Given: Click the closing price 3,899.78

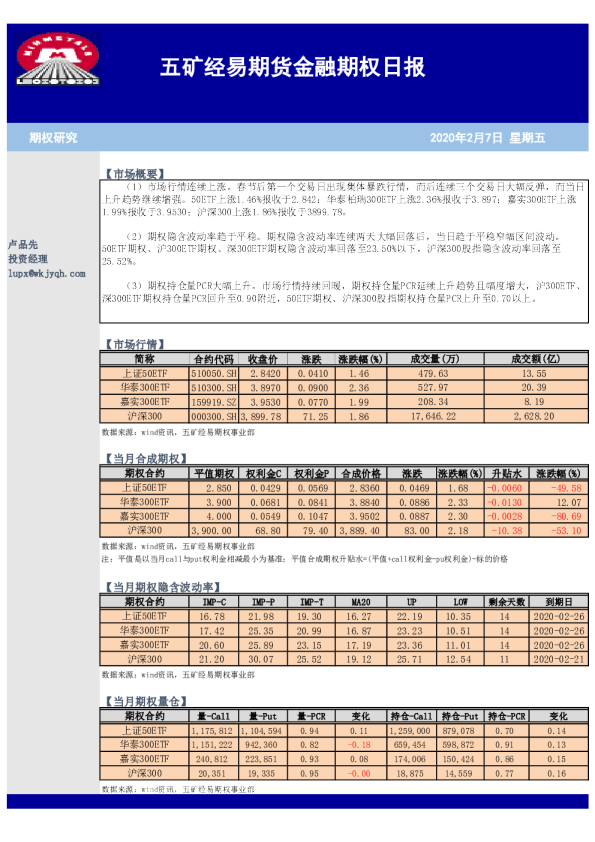Looking at the screenshot, I should 261,416.
